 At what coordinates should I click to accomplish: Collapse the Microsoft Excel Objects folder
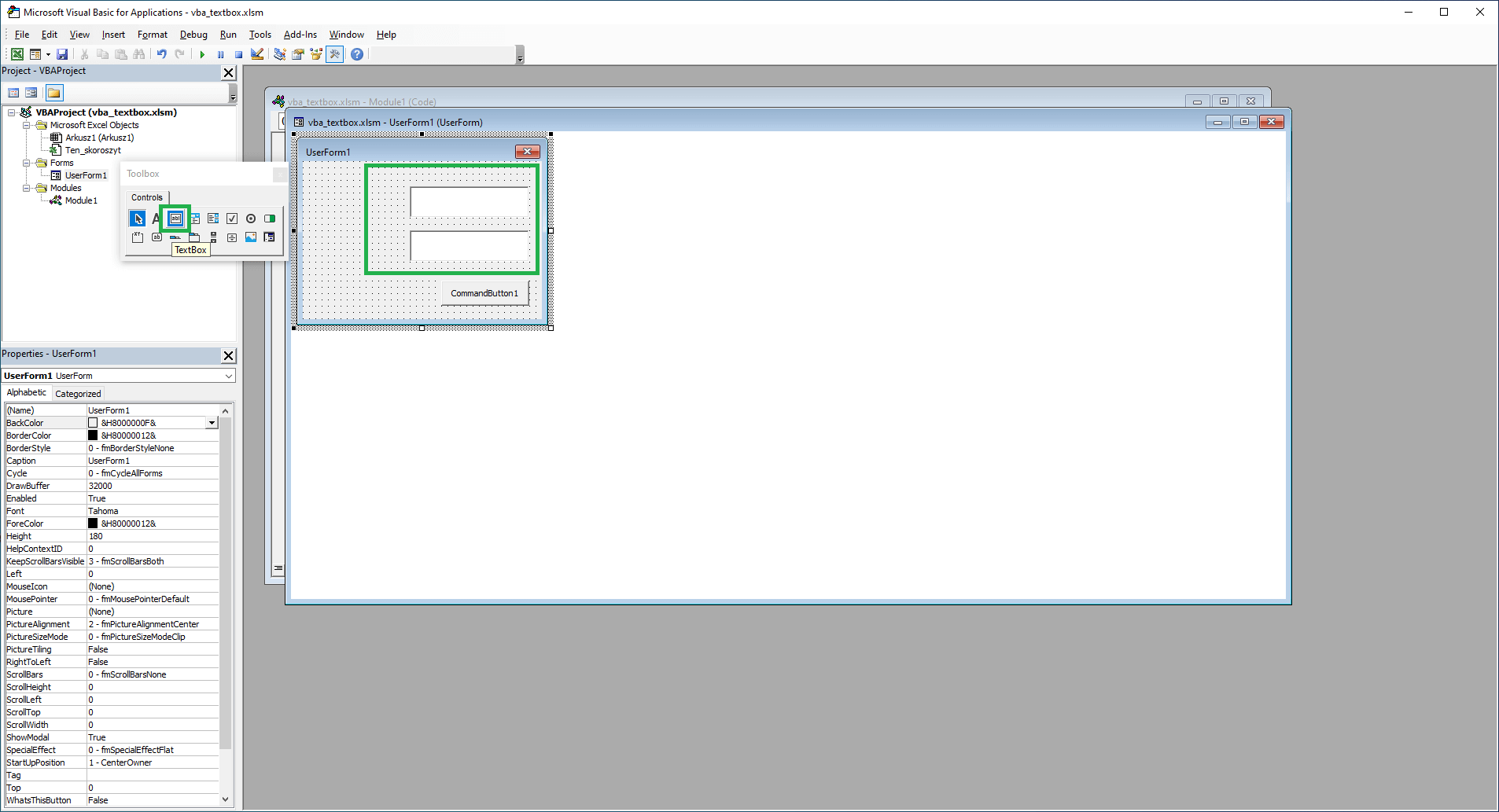(26, 125)
